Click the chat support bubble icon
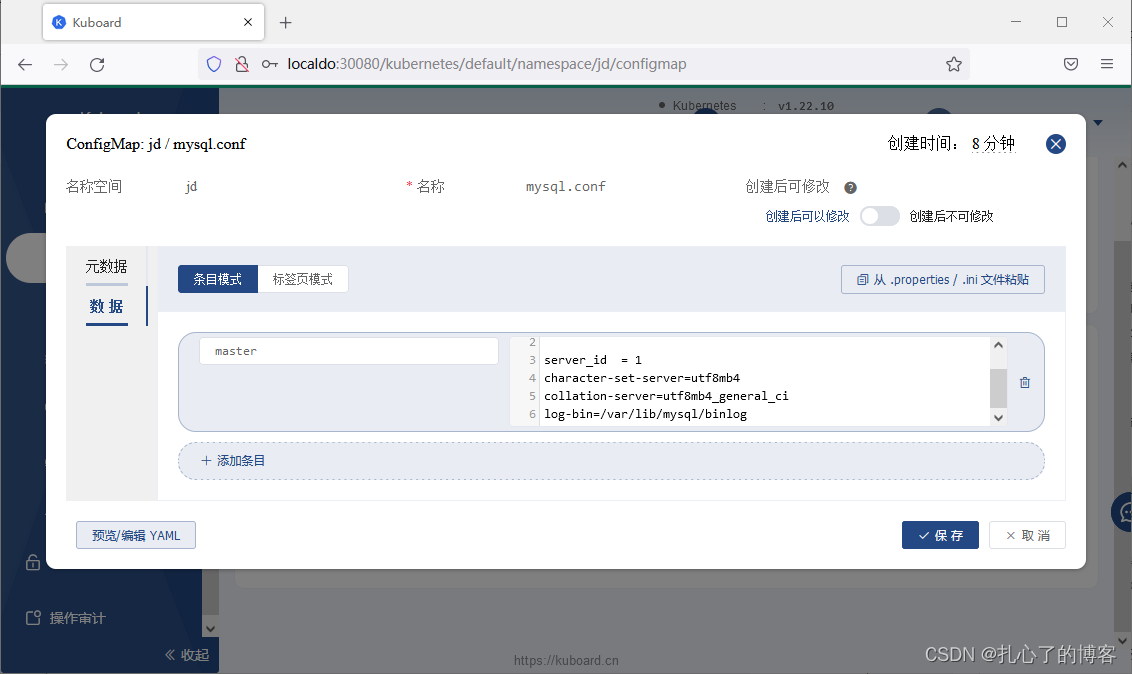This screenshot has width=1132, height=674. (1123, 512)
